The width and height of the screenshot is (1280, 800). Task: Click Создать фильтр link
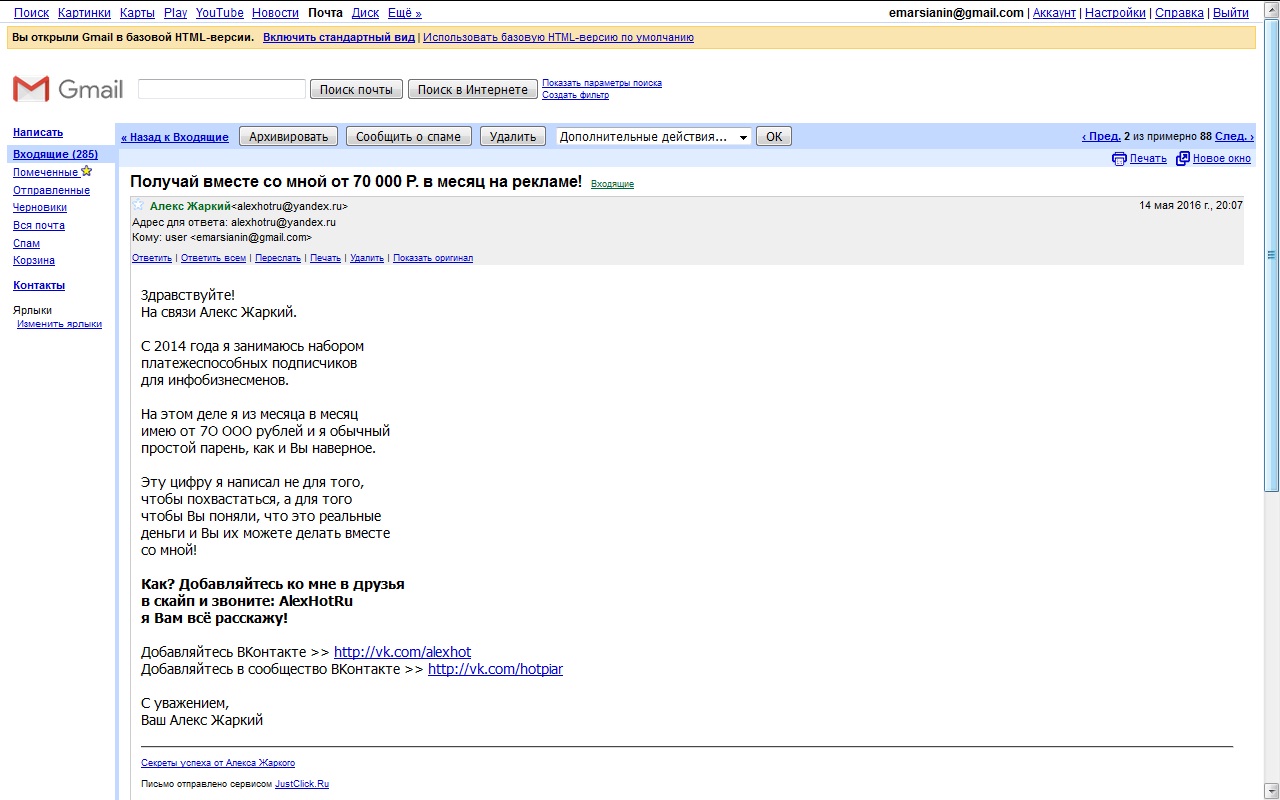tap(575, 95)
